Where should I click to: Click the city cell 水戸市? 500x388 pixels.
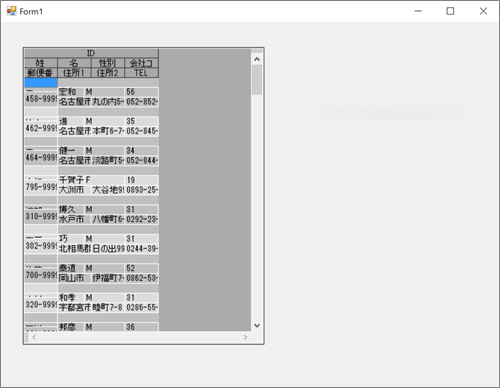click(x=74, y=219)
